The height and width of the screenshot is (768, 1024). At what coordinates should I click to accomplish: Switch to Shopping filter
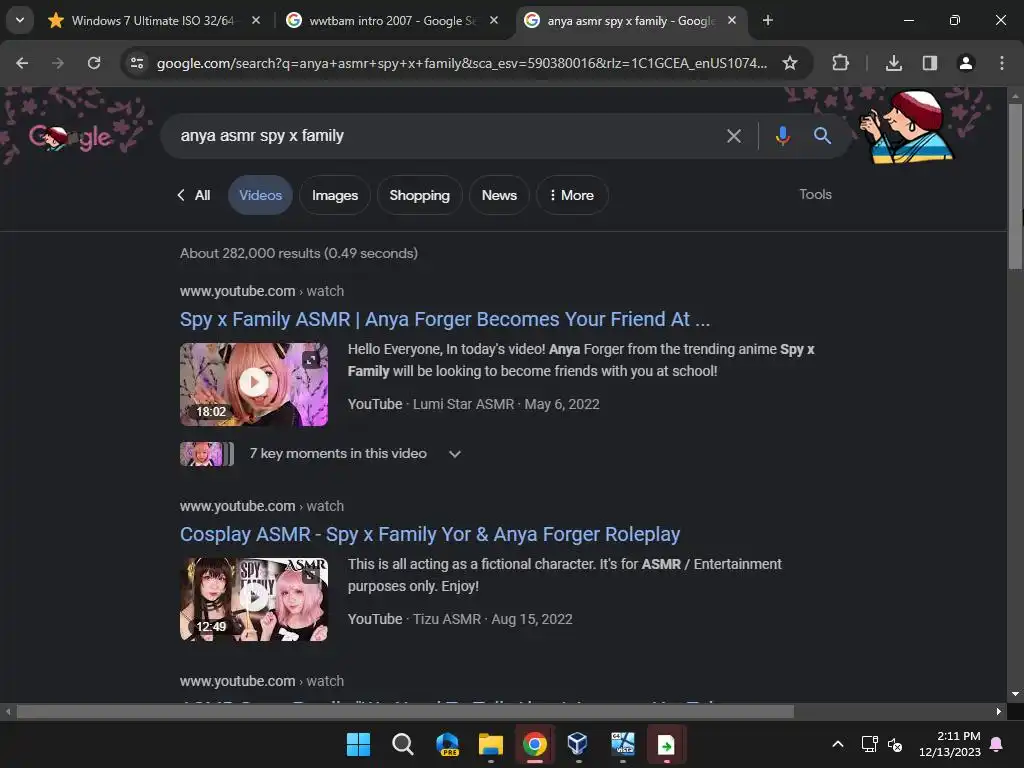(419, 195)
